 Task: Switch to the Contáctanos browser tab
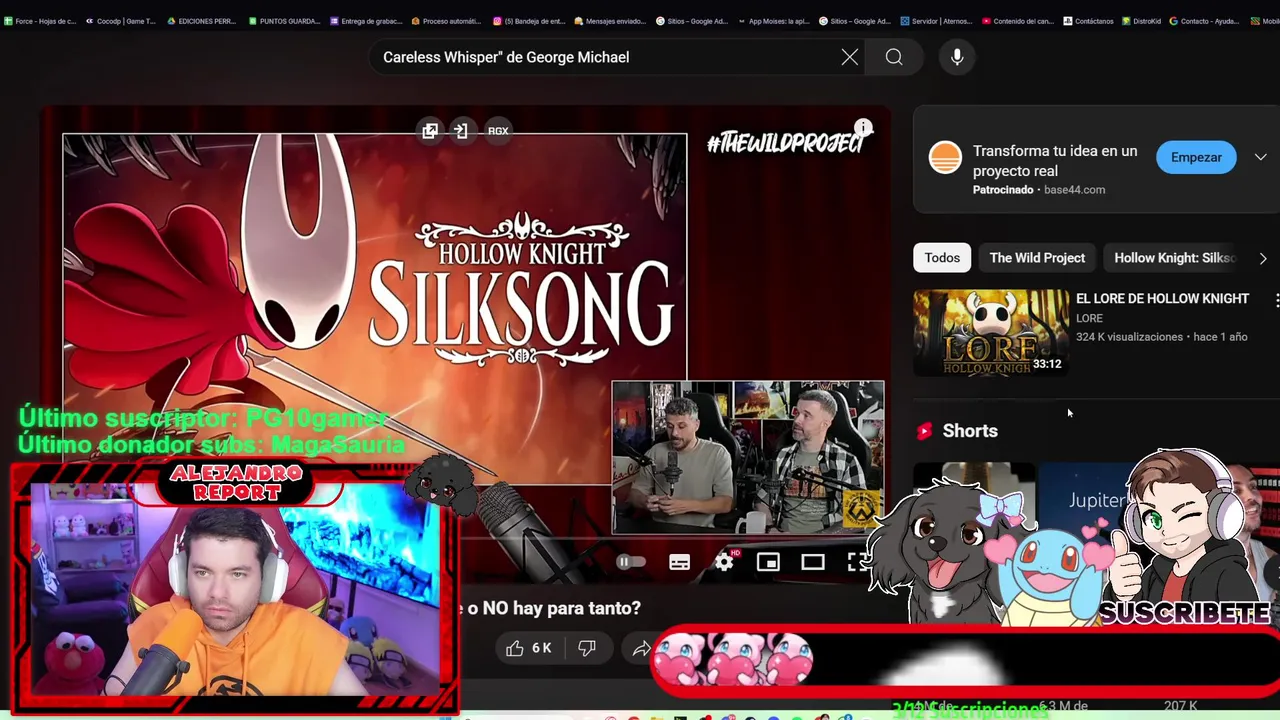click(x=1088, y=20)
